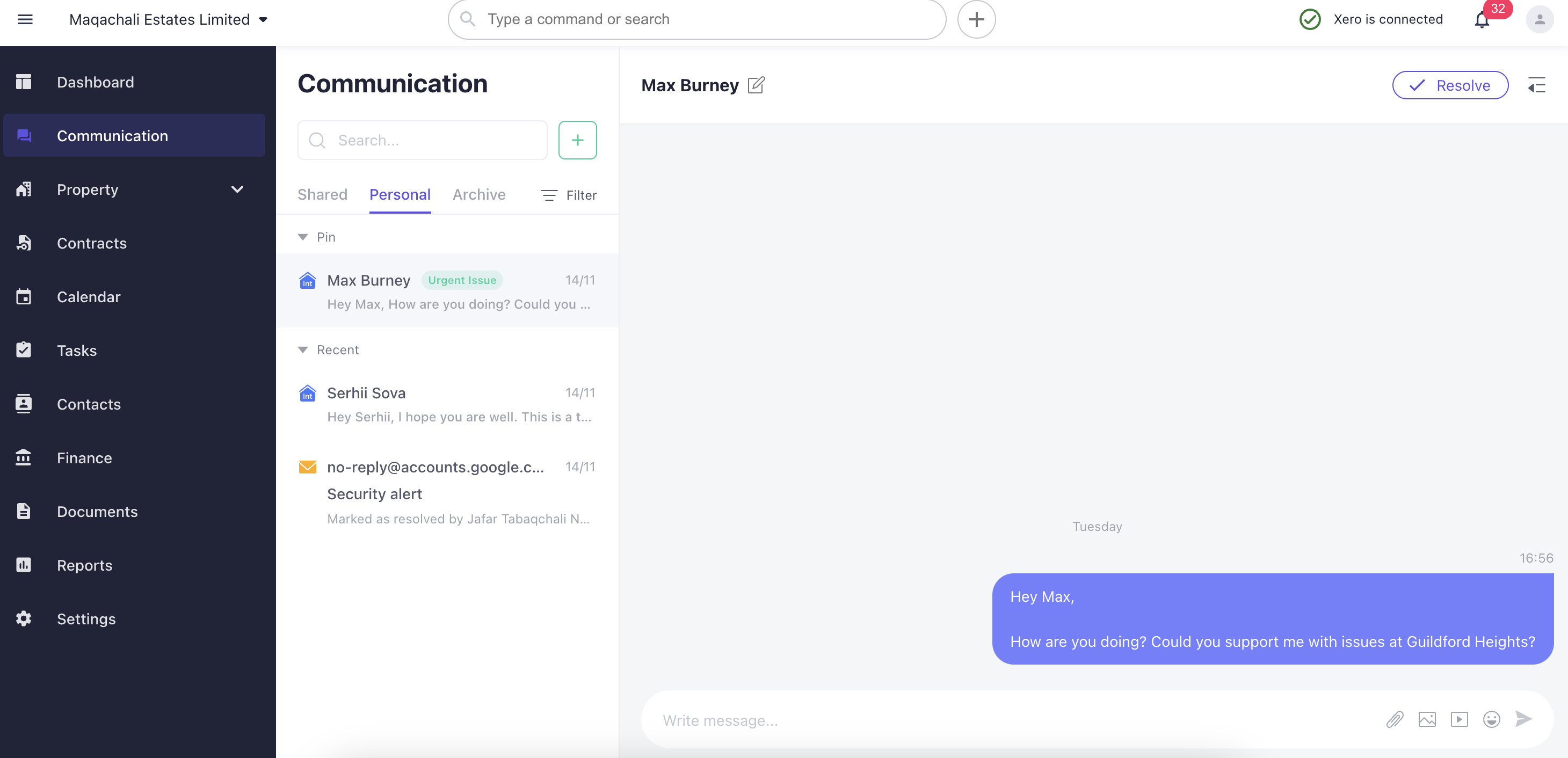The width and height of the screenshot is (1568, 758).
Task: Select Communication in the sidebar
Action: pos(134,135)
